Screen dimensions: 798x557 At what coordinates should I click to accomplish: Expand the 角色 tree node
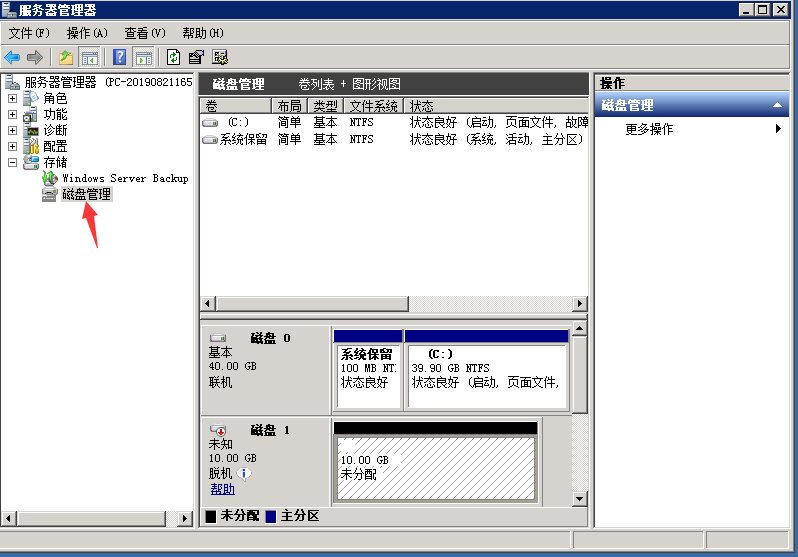coord(12,99)
